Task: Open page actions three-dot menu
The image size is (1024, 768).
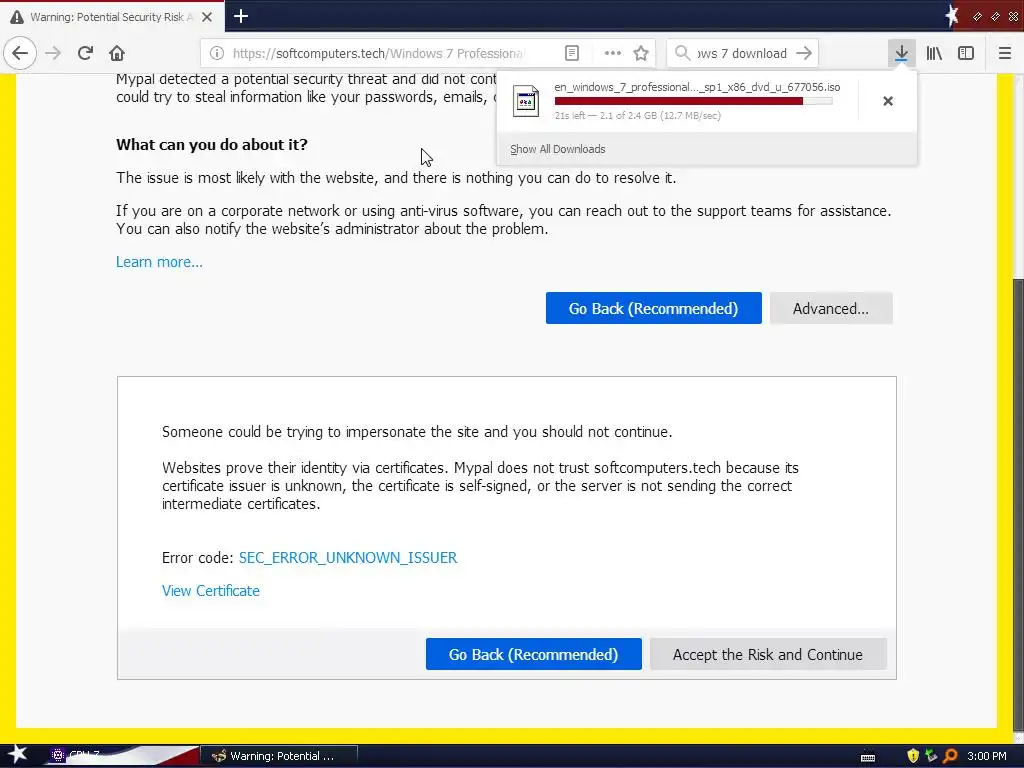Action: pos(612,53)
